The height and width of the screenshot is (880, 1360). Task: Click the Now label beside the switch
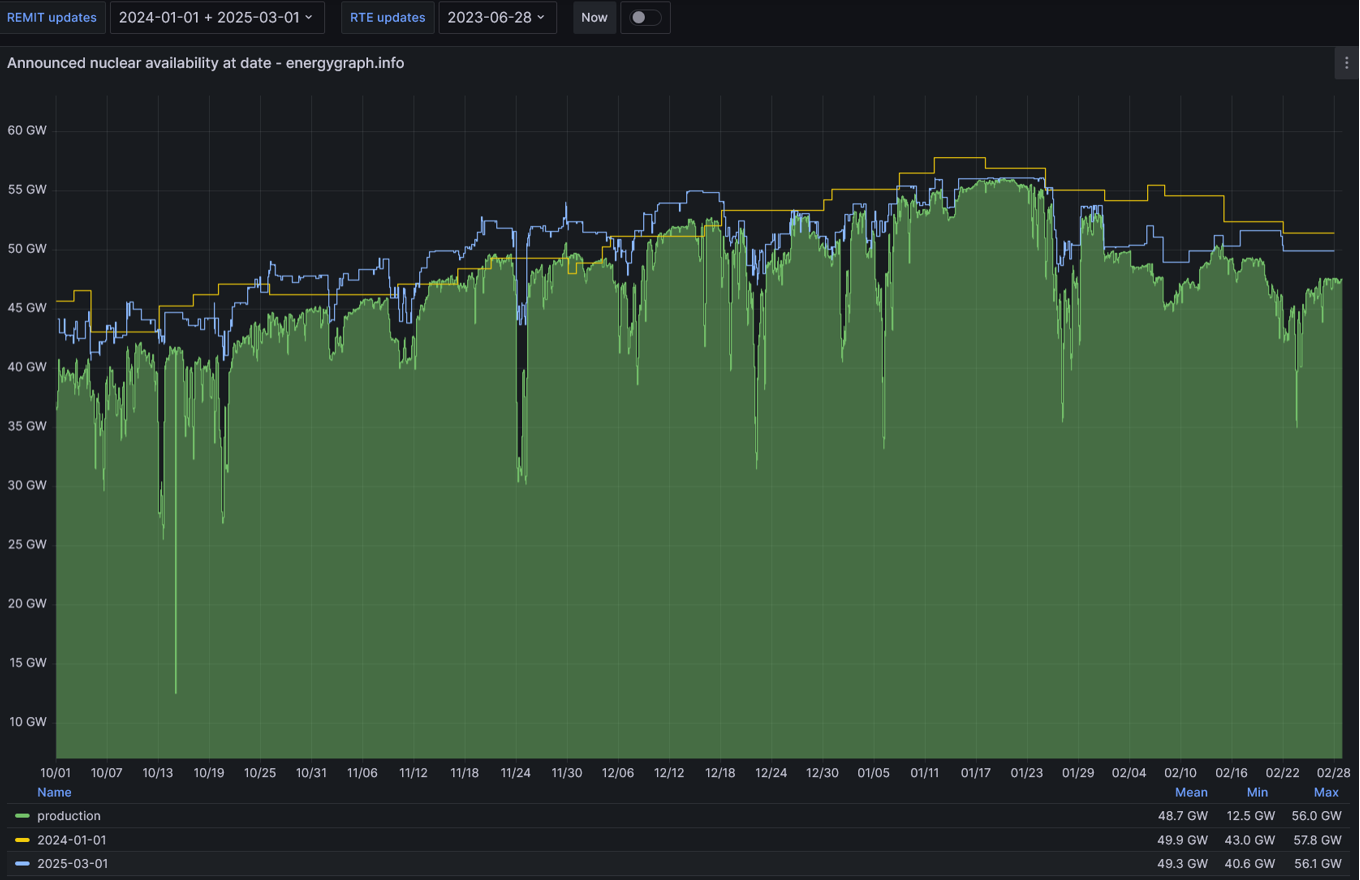594,18
